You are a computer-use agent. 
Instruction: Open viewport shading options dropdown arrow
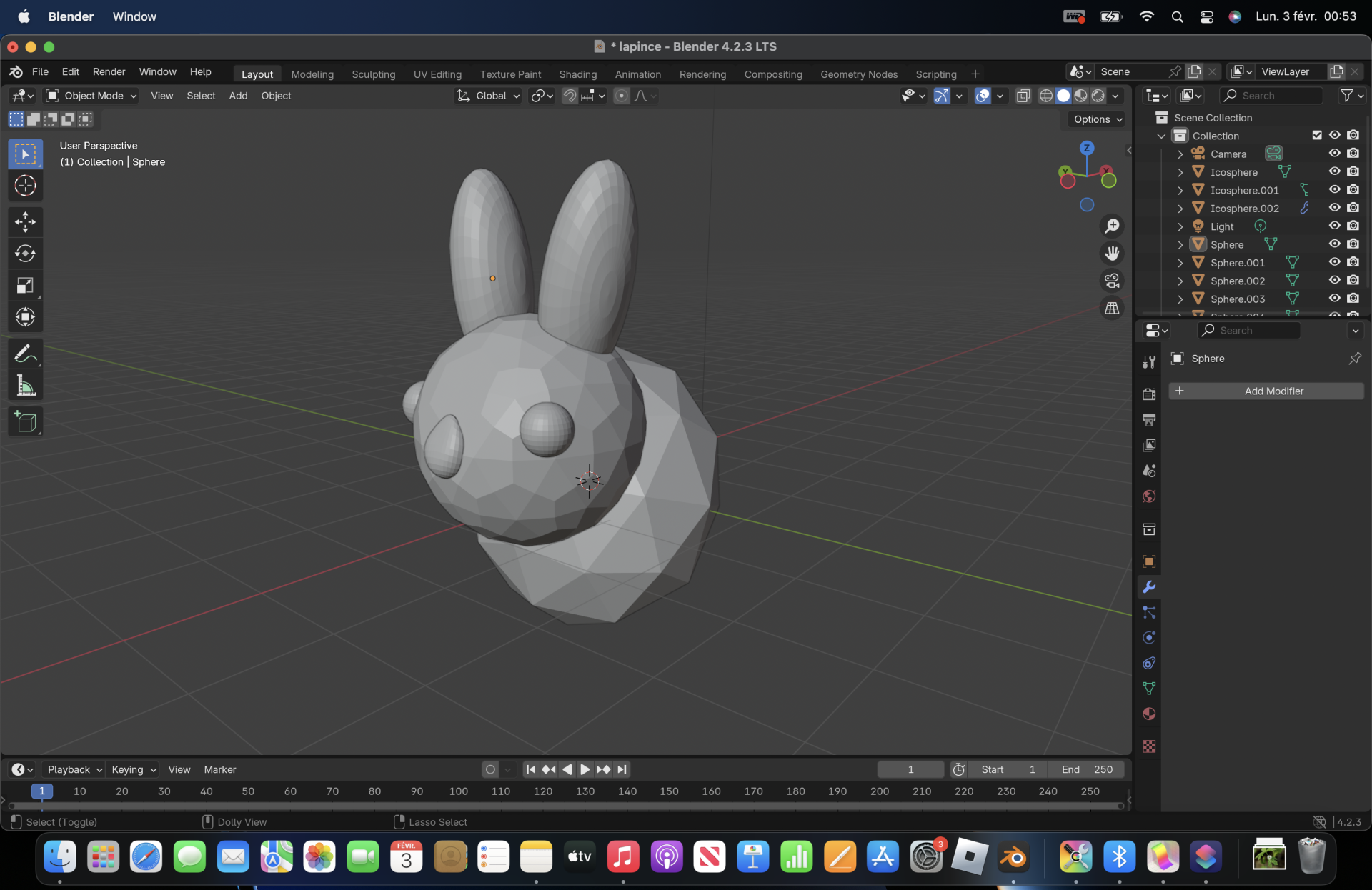tap(1115, 96)
